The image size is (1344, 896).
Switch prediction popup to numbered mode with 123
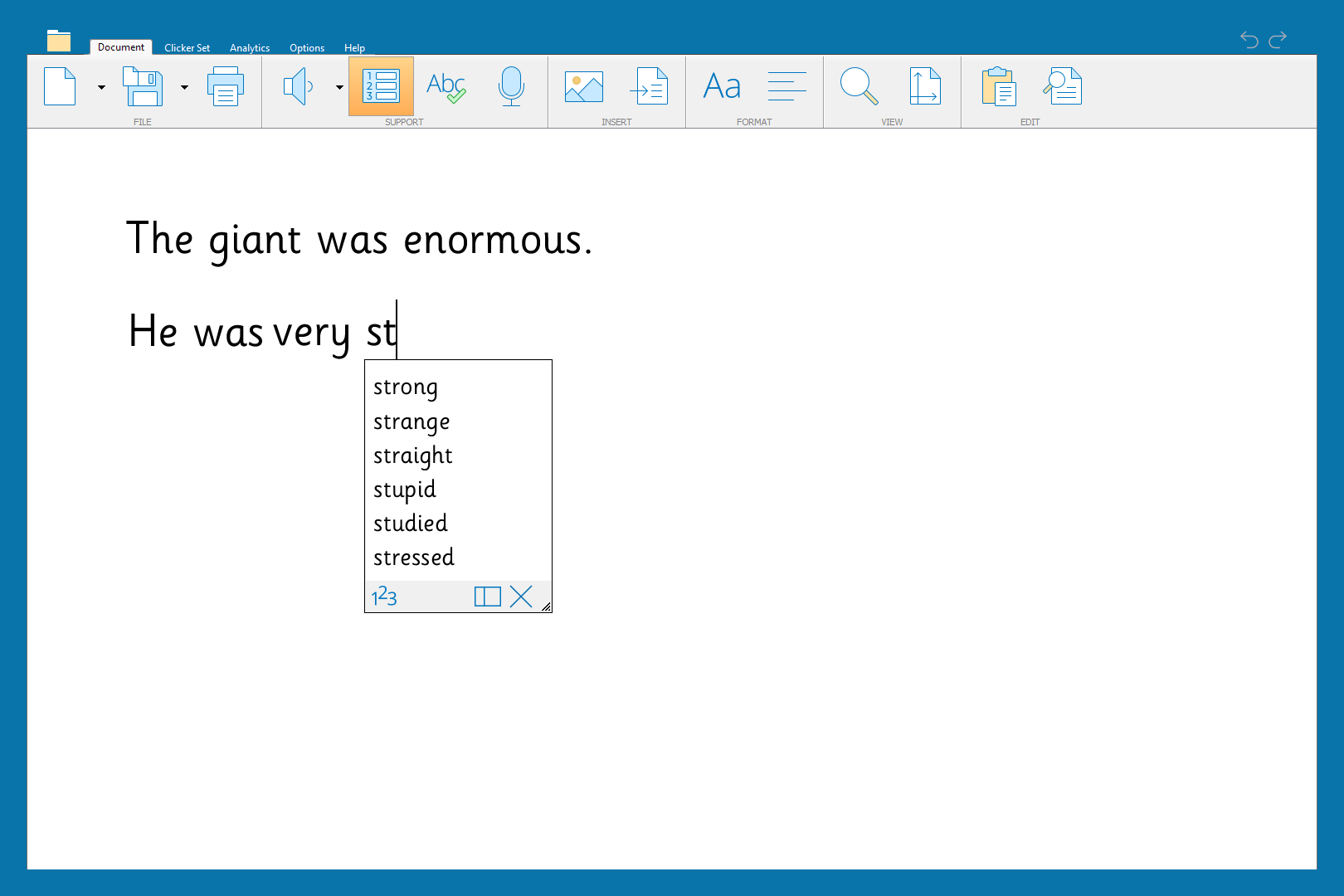click(x=383, y=596)
